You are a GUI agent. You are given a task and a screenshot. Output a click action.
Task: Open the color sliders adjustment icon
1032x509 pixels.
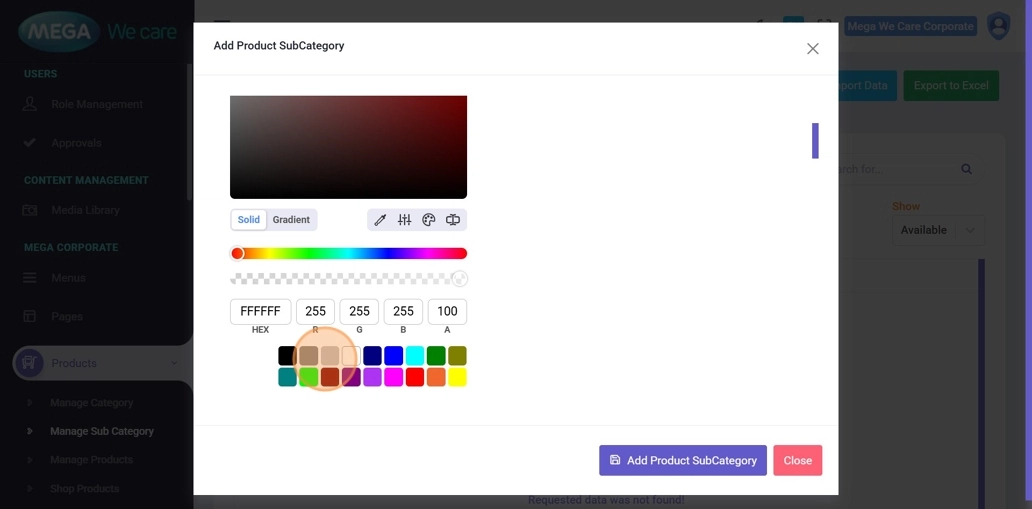tap(404, 220)
